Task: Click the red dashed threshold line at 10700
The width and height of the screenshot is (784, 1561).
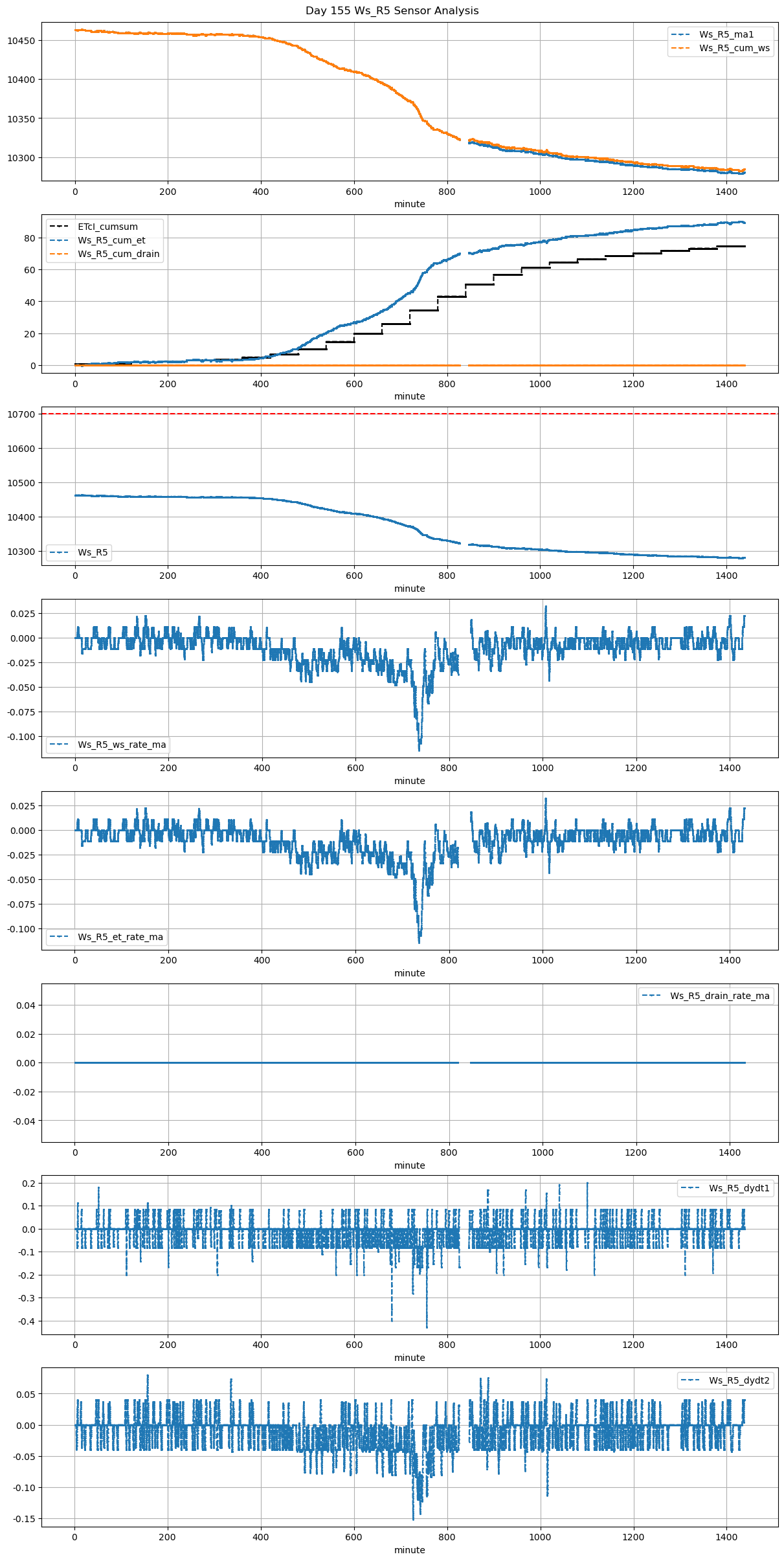Action: pos(410,414)
